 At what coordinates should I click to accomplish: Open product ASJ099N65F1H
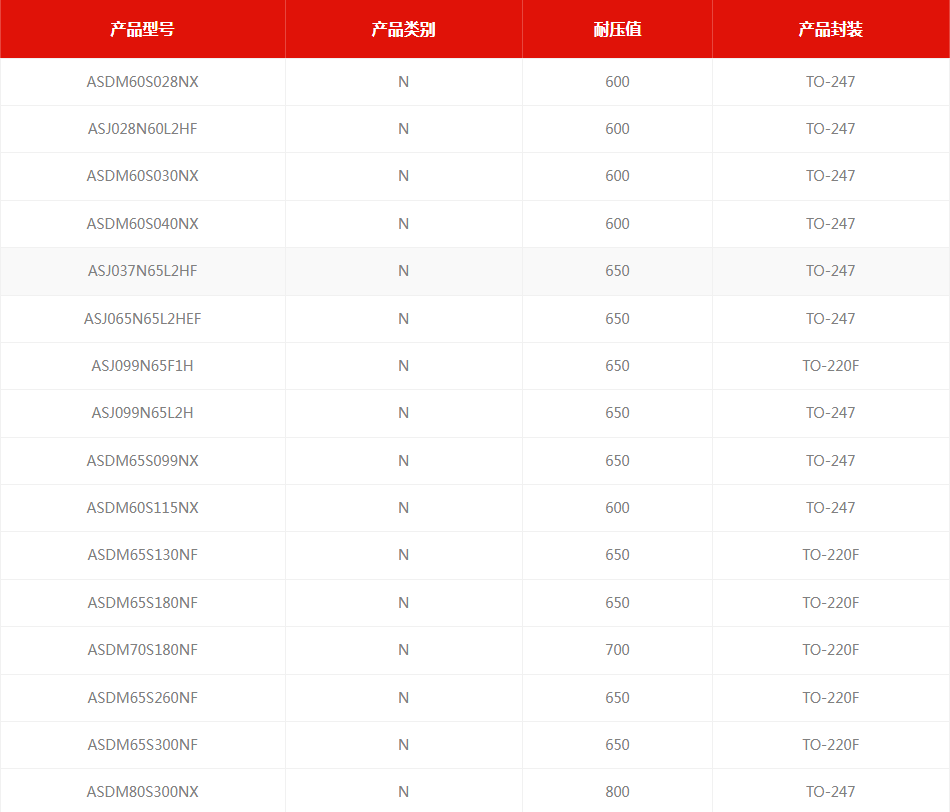(x=142, y=366)
